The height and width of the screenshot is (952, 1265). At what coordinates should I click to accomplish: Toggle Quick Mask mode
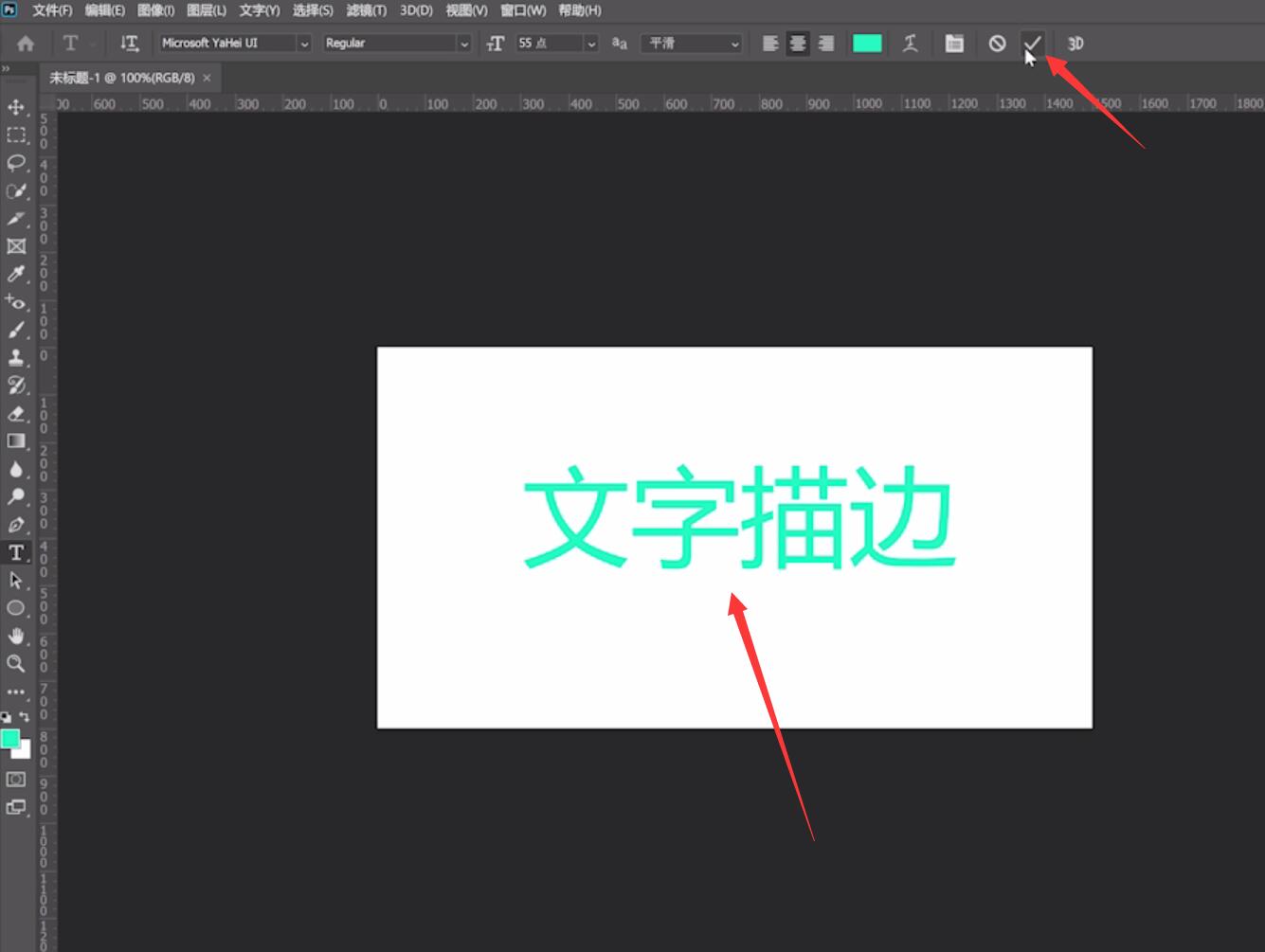(x=16, y=780)
